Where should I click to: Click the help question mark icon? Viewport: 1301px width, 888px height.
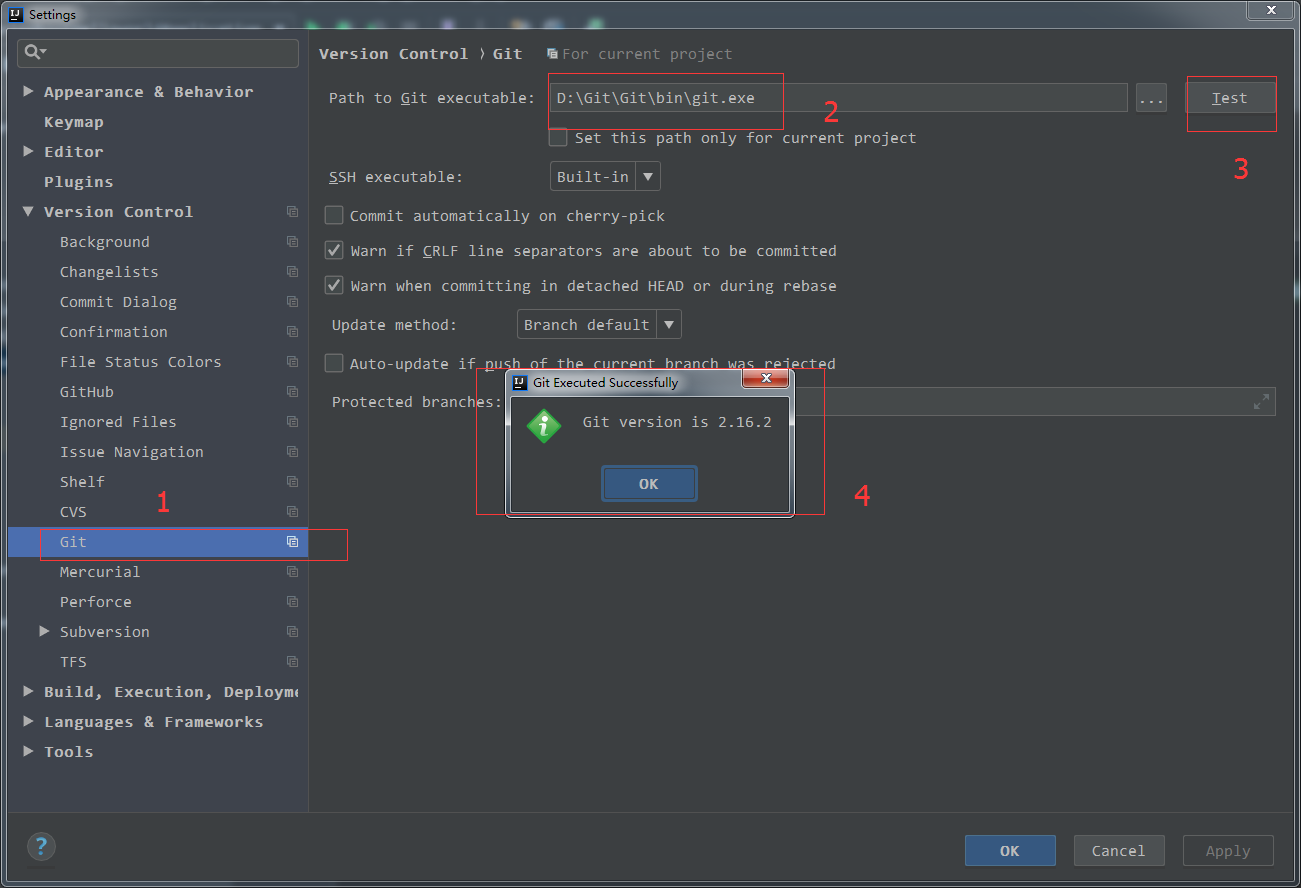tap(41, 847)
